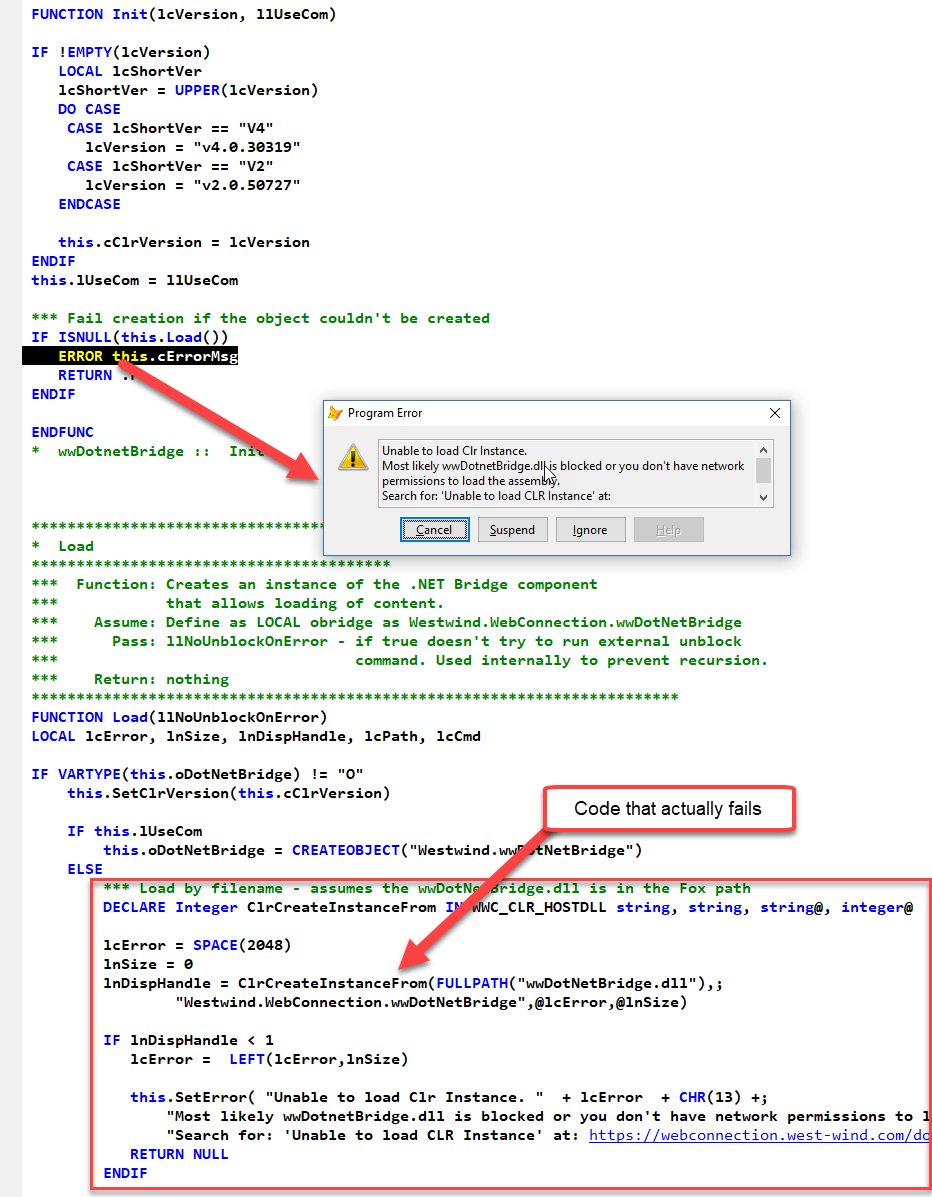Click the "IF ISNULL(this.Load())" line
Viewport: 932px width, 1197px height.
click(130, 337)
